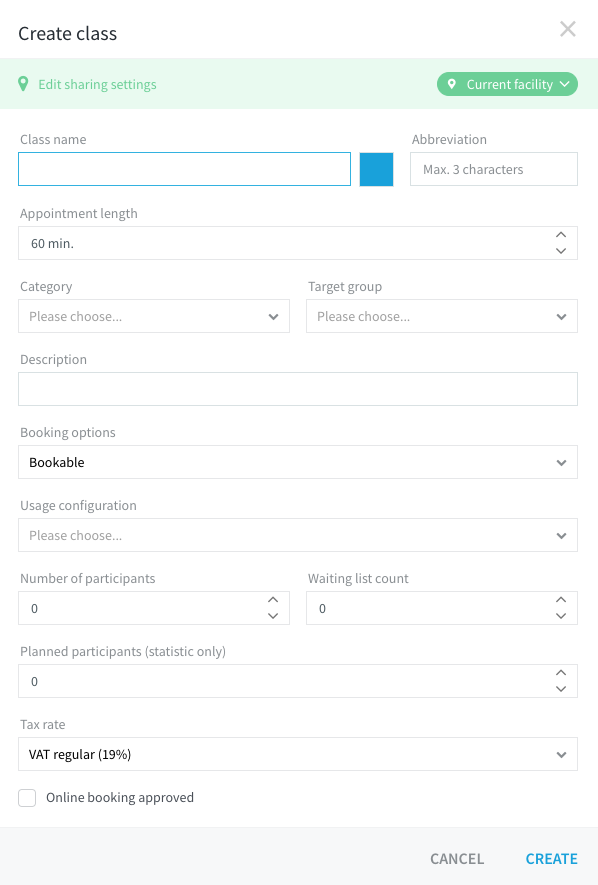Open the Booking options dropdown
Image resolution: width=598 pixels, height=885 pixels.
[298, 462]
